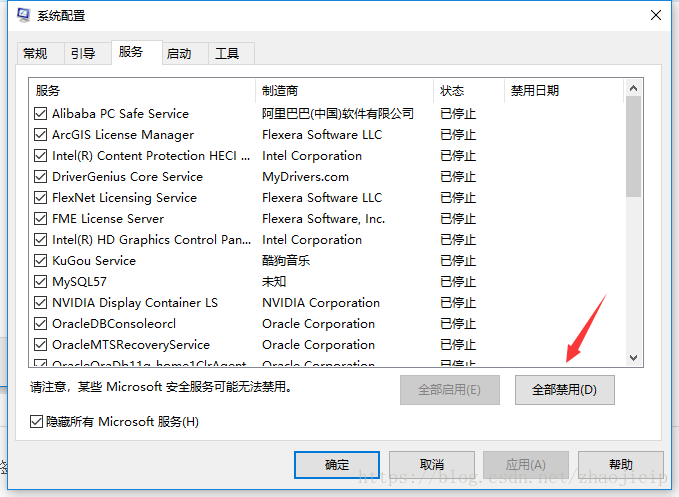Switch to the 启动 tab
Screen dimensions: 679x497
click(x=185, y=54)
